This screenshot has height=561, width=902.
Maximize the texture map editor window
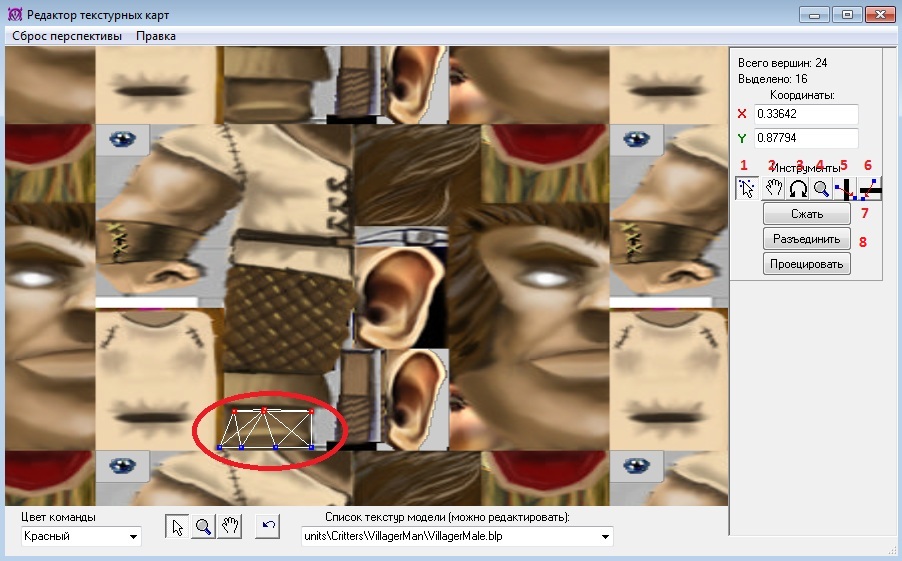tap(847, 14)
